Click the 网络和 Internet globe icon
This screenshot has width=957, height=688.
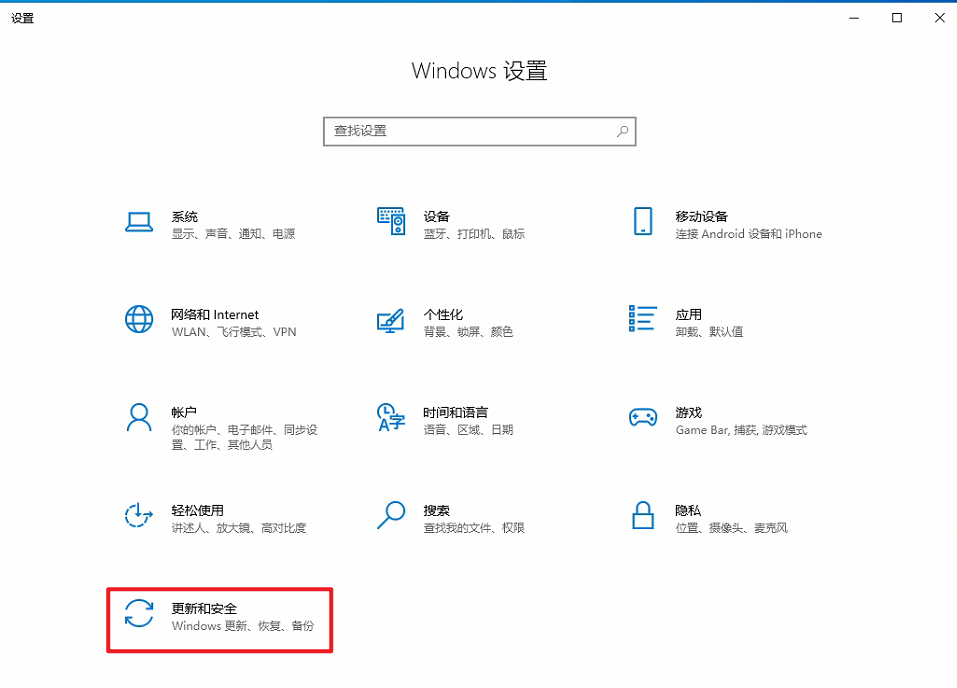click(x=138, y=320)
